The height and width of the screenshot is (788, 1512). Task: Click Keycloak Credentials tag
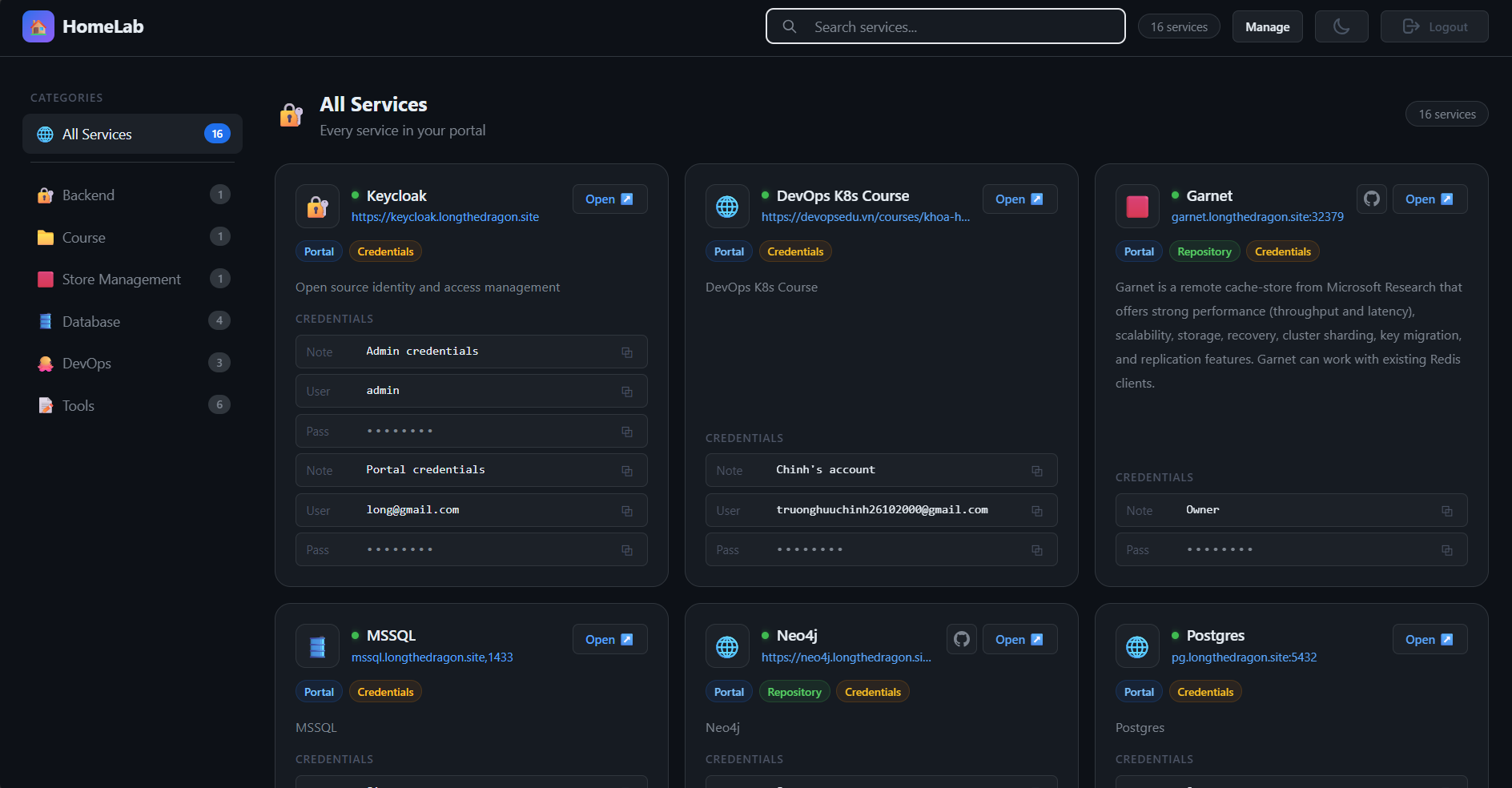tap(385, 251)
